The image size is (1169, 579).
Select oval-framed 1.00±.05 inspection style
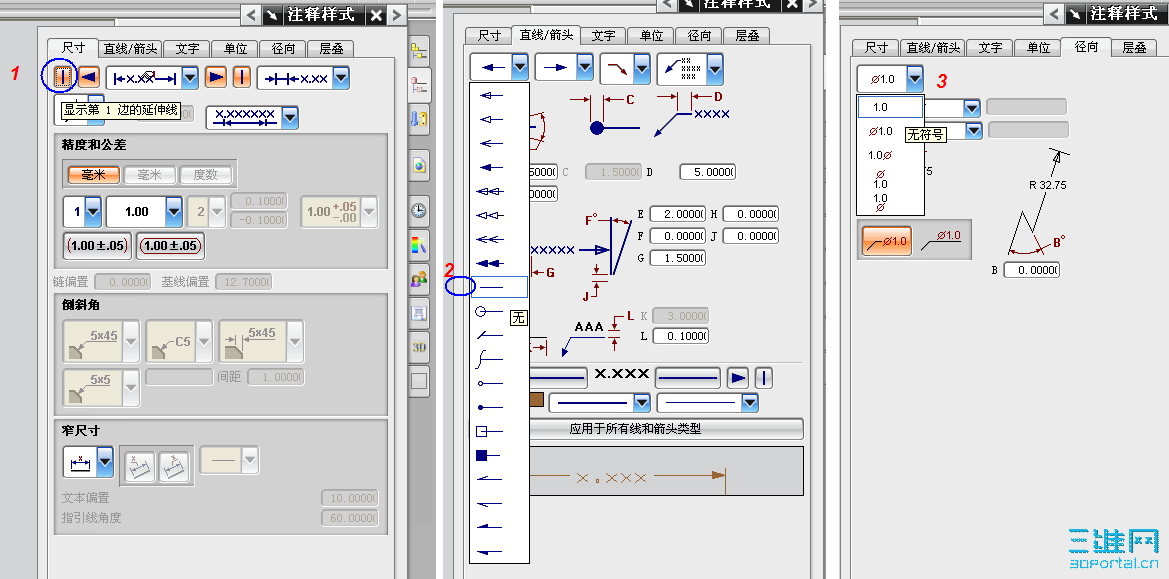click(172, 245)
